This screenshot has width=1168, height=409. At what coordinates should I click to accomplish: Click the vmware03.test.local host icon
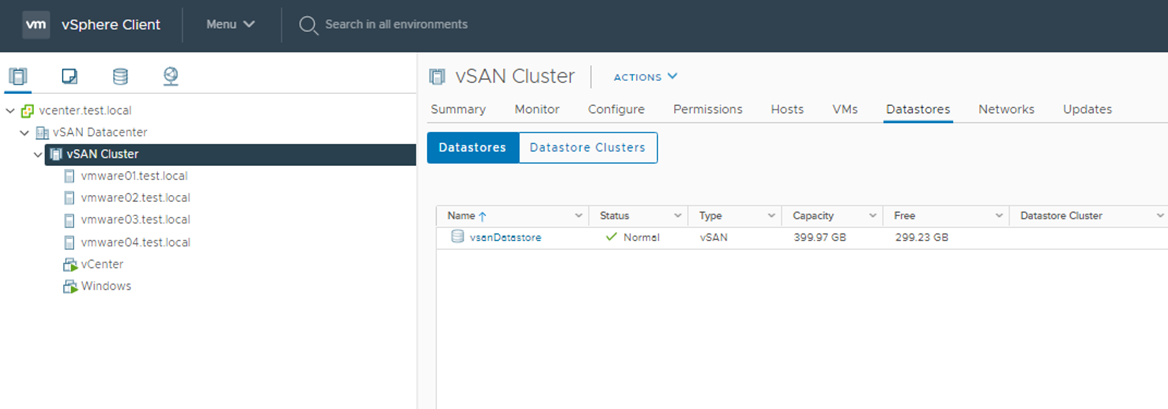point(69,221)
